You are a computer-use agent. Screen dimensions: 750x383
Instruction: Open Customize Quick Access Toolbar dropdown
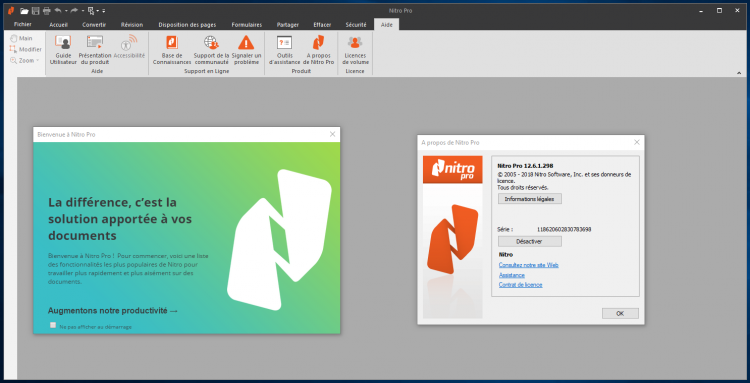104,11
